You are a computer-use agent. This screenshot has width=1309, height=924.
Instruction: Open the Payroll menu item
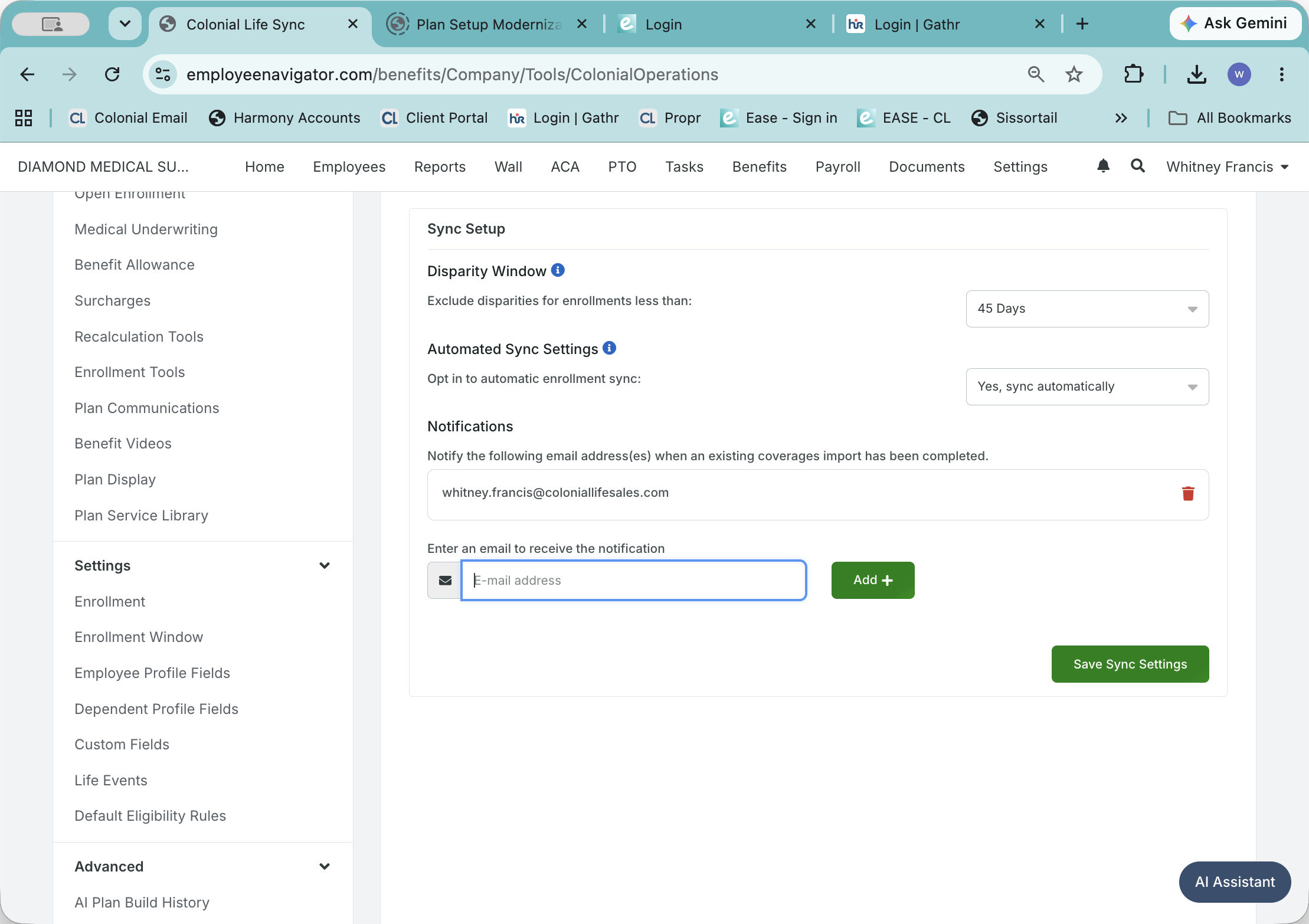point(837,167)
